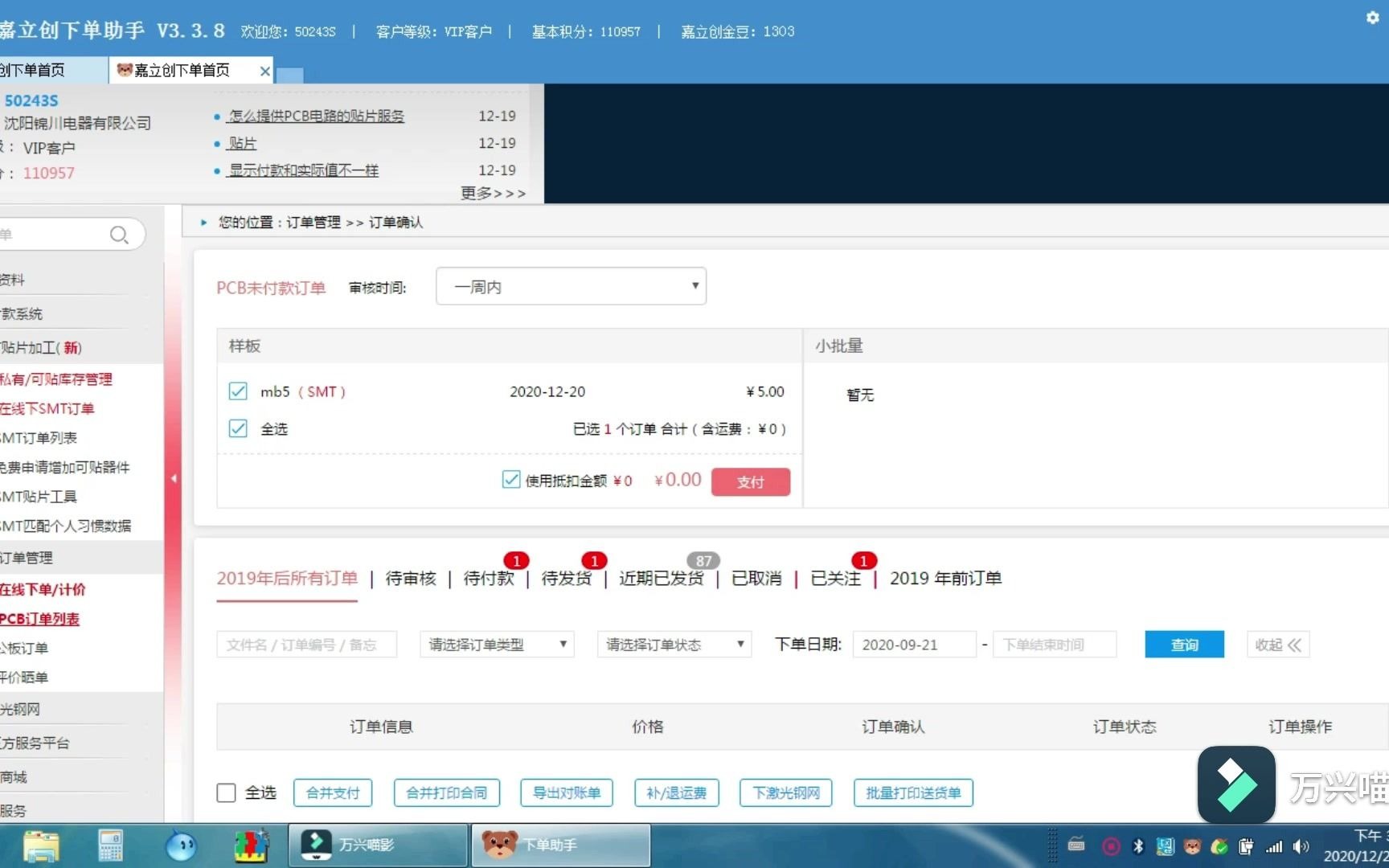This screenshot has width=1389, height=868.
Task: Click the blue 查询 button
Action: (1184, 645)
